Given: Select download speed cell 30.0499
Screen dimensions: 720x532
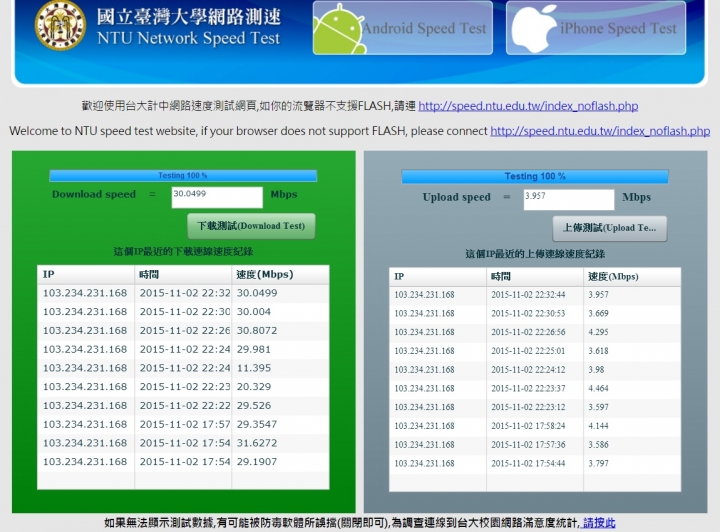Looking at the screenshot, I should tap(281, 293).
